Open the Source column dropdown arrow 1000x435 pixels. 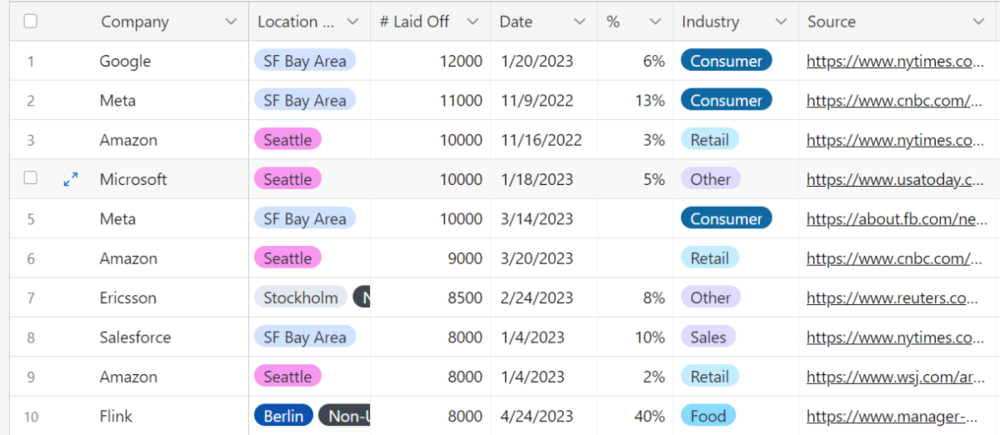979,21
